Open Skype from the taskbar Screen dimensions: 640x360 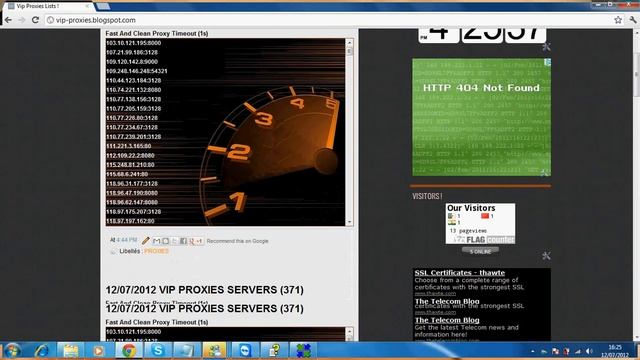(158, 351)
